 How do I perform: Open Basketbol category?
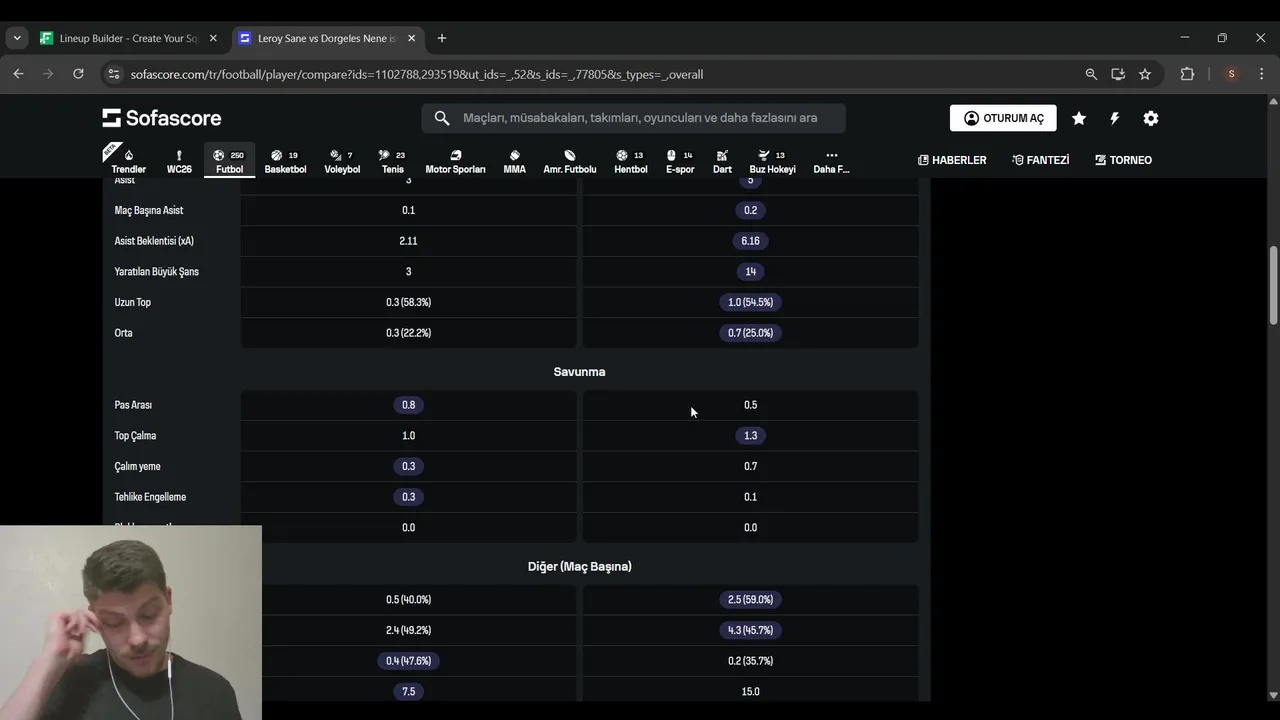(285, 160)
